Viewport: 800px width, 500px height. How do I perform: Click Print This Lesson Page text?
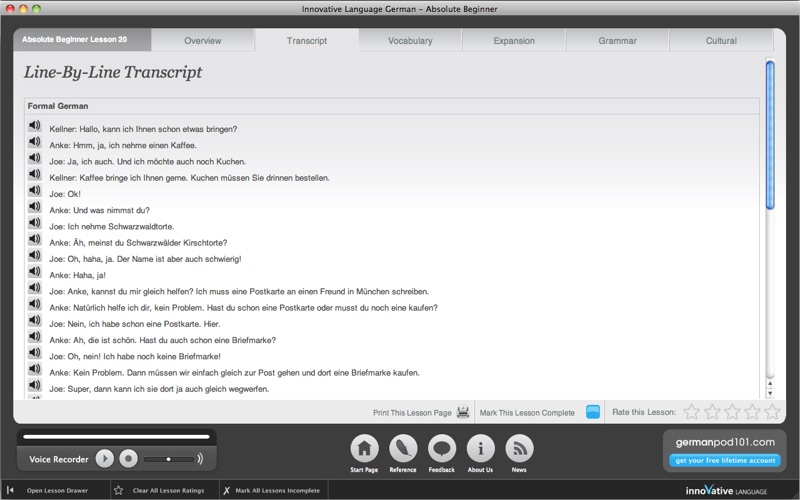412,413
